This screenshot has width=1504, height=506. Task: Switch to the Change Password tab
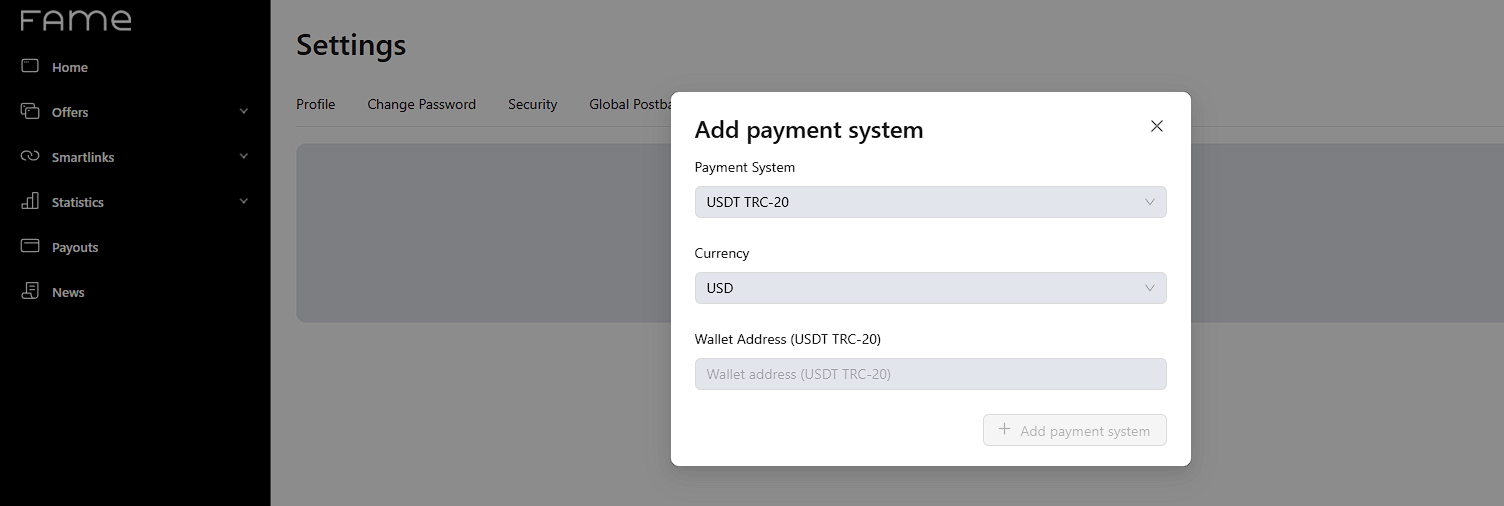421,104
